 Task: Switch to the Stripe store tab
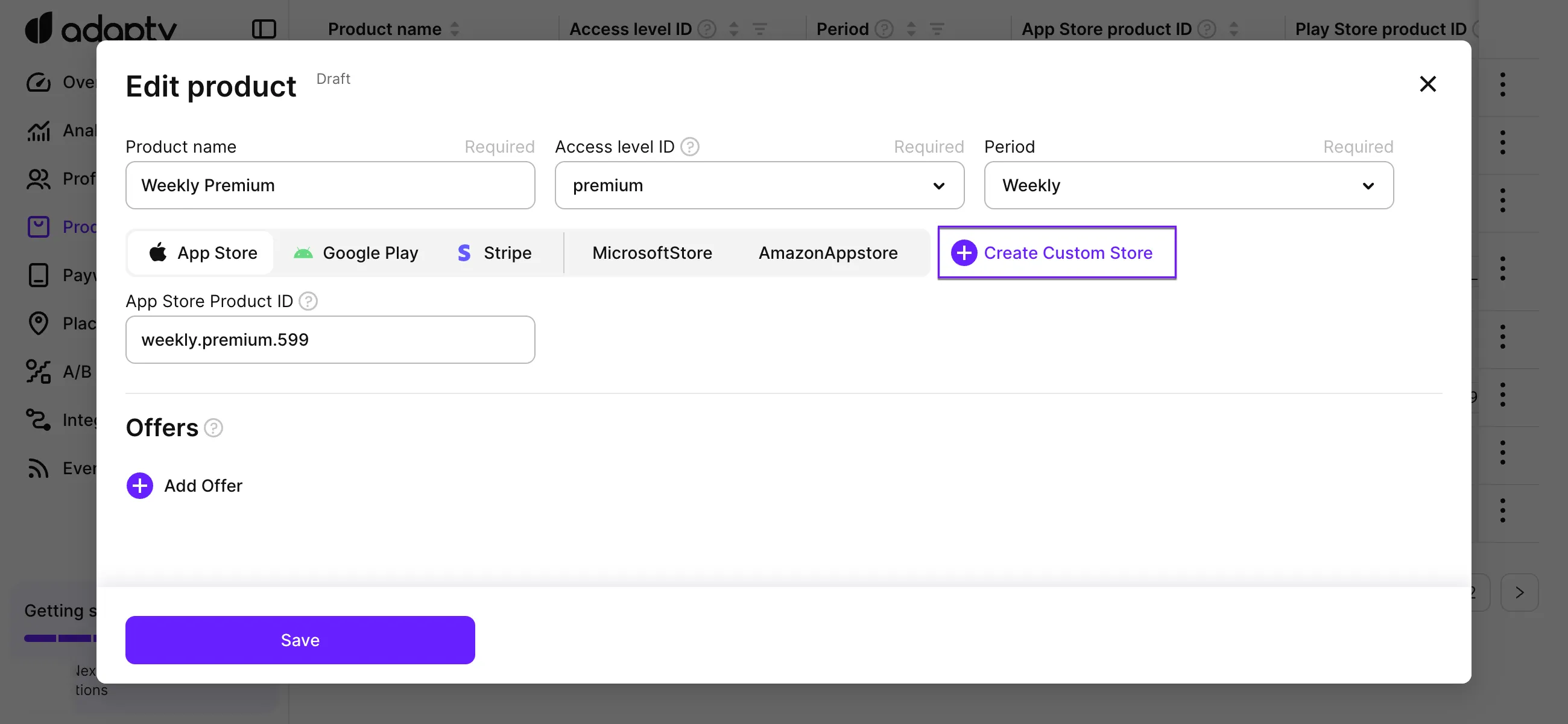tap(495, 252)
